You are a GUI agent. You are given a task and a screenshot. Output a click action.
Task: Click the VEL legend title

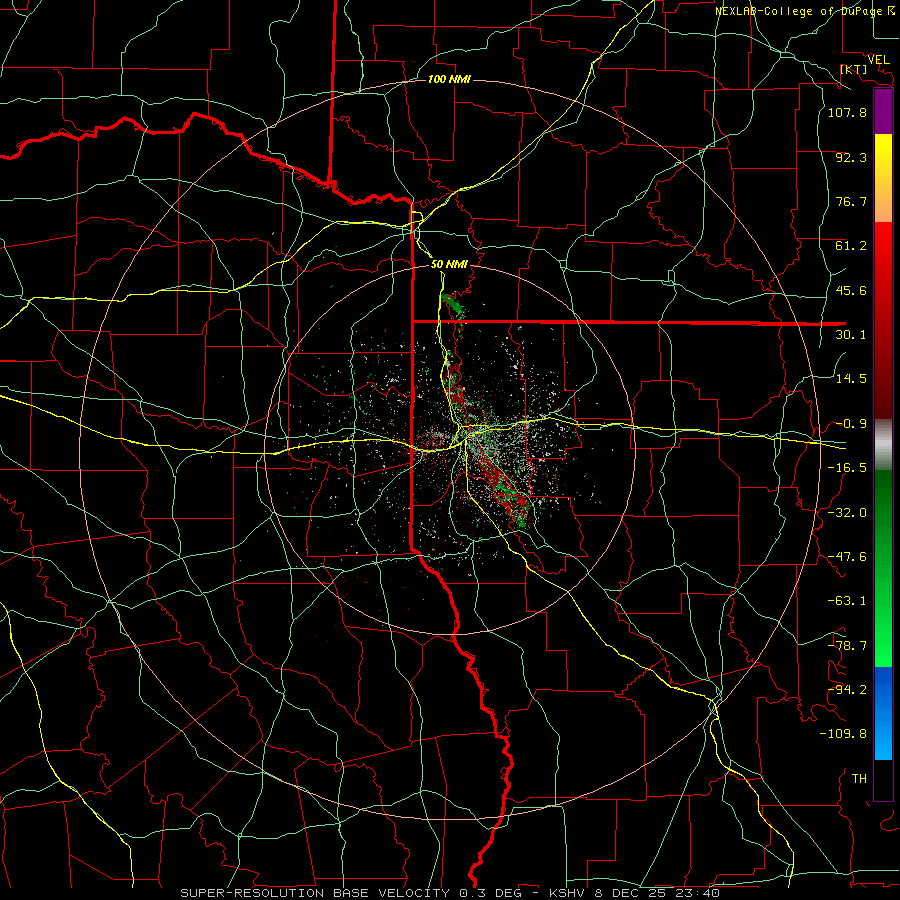point(878,59)
